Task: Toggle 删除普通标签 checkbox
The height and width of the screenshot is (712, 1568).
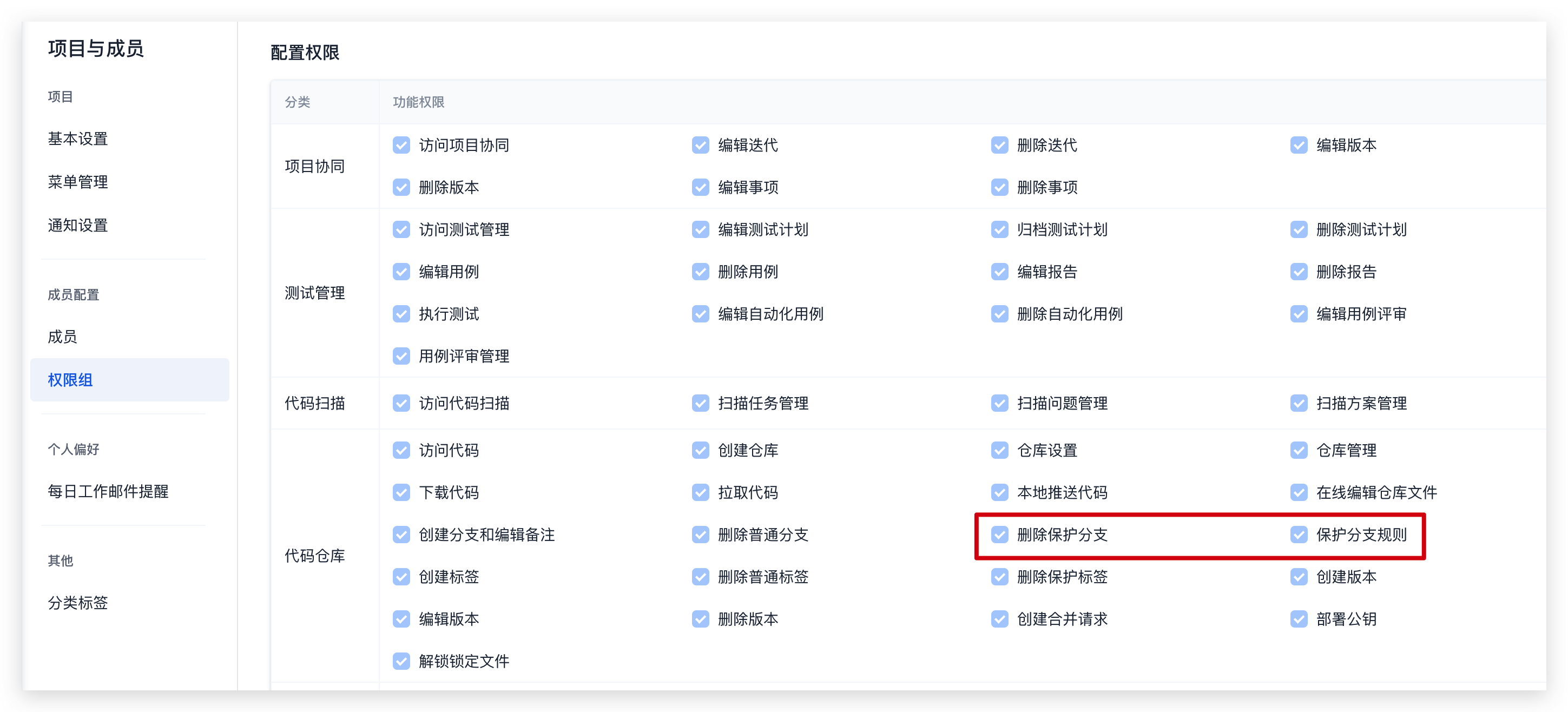Action: [x=701, y=577]
